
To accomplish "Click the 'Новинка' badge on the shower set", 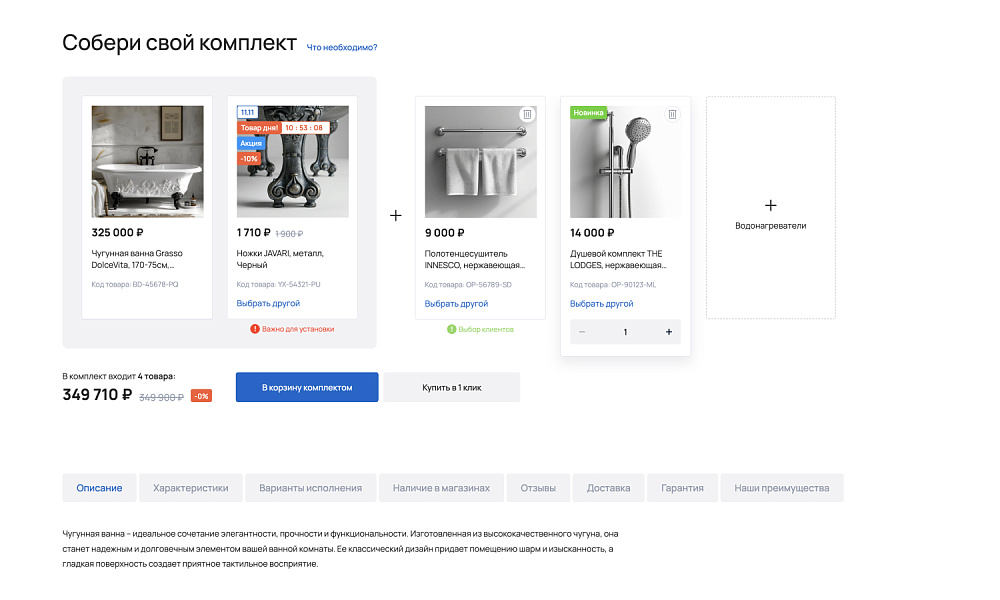I will 589,113.
